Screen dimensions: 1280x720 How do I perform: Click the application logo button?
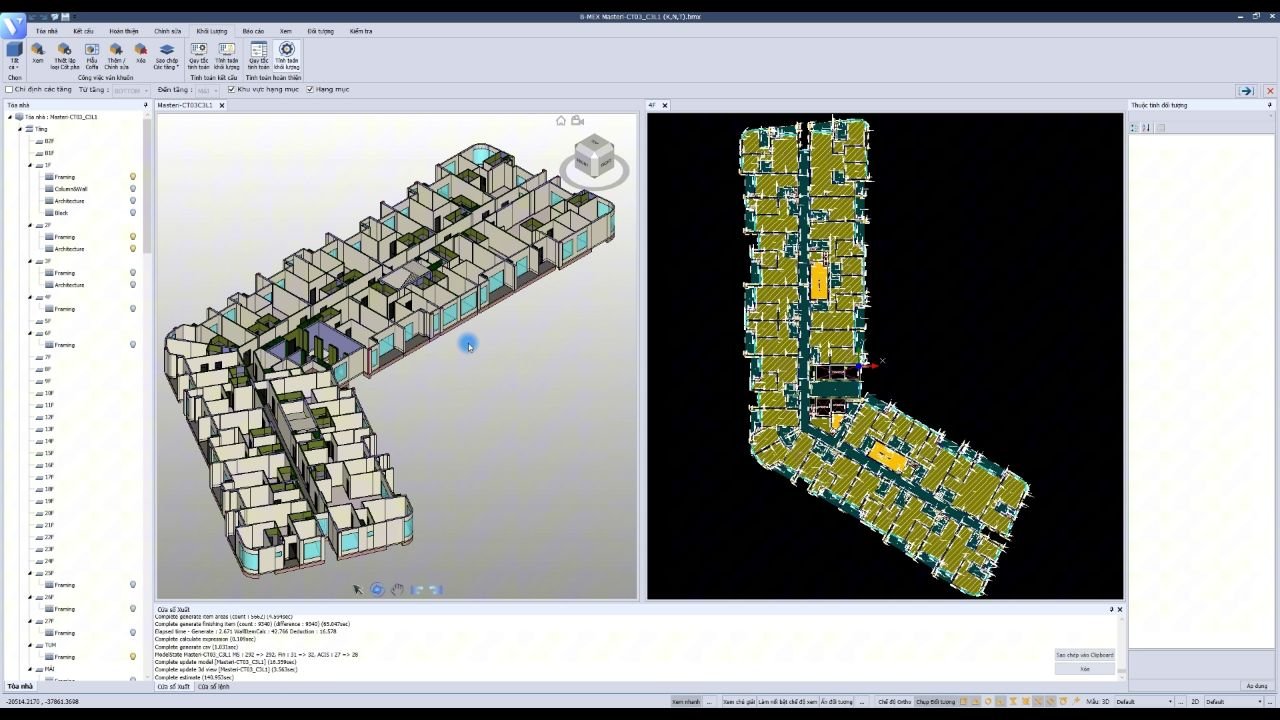click(x=12, y=28)
